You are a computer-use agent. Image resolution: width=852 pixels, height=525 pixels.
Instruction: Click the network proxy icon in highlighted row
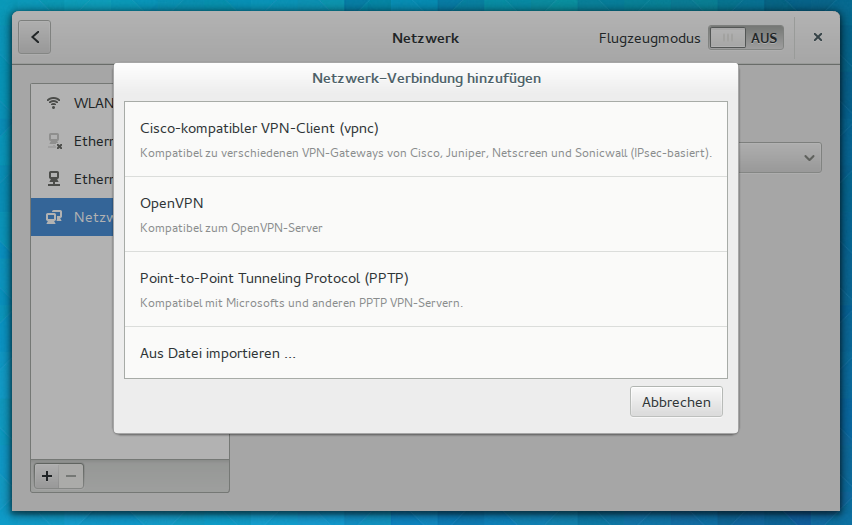coord(55,217)
